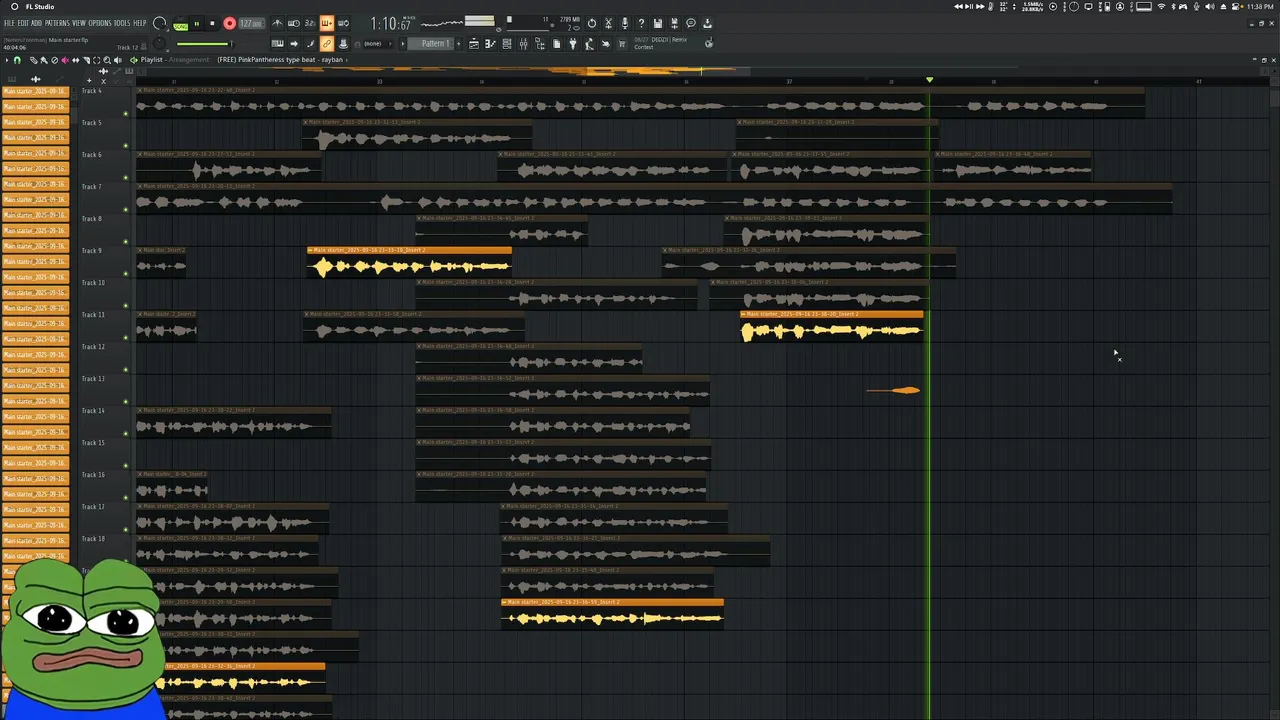Click the undo history power icon

click(591, 23)
